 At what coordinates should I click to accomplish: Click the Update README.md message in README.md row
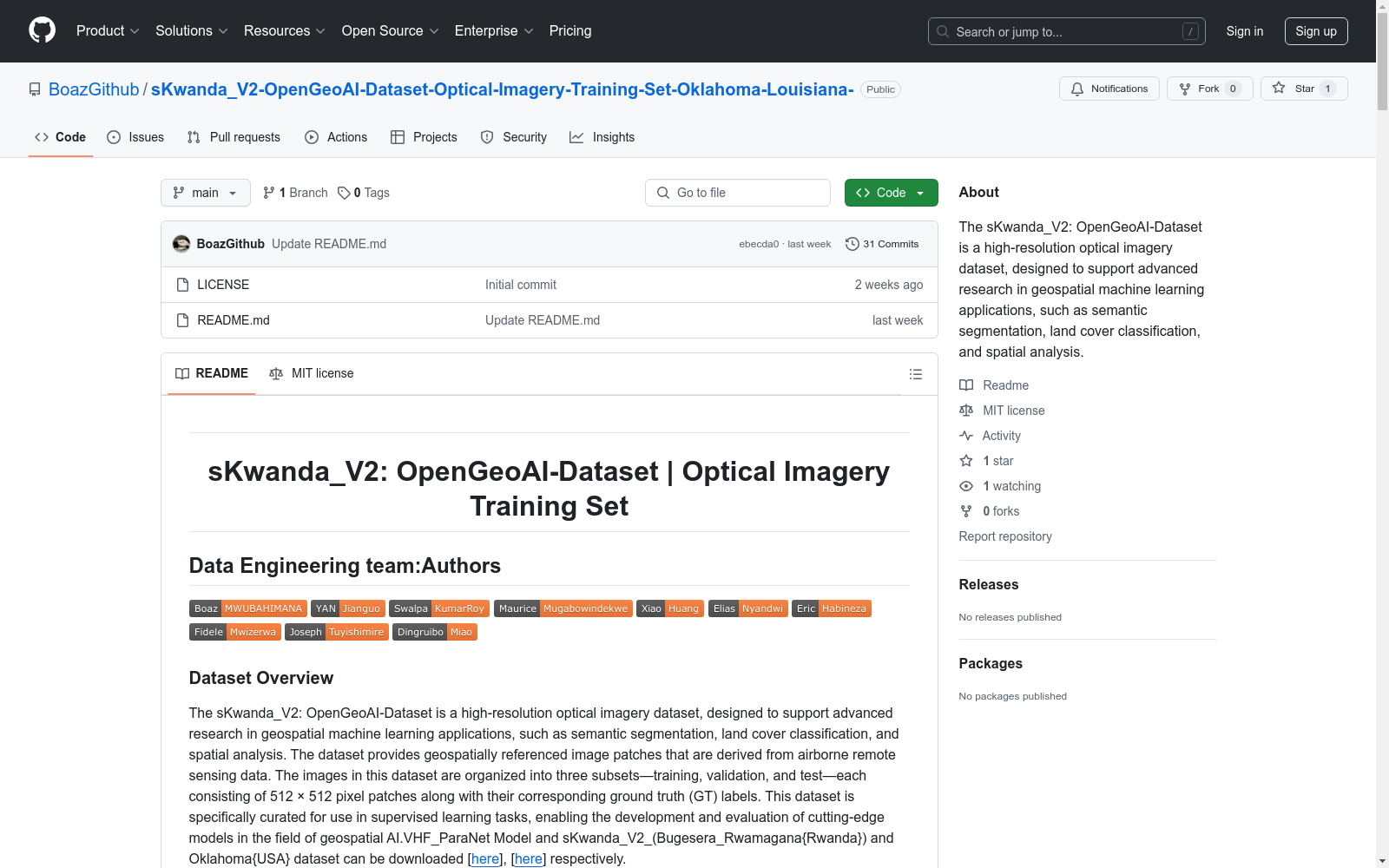543,320
